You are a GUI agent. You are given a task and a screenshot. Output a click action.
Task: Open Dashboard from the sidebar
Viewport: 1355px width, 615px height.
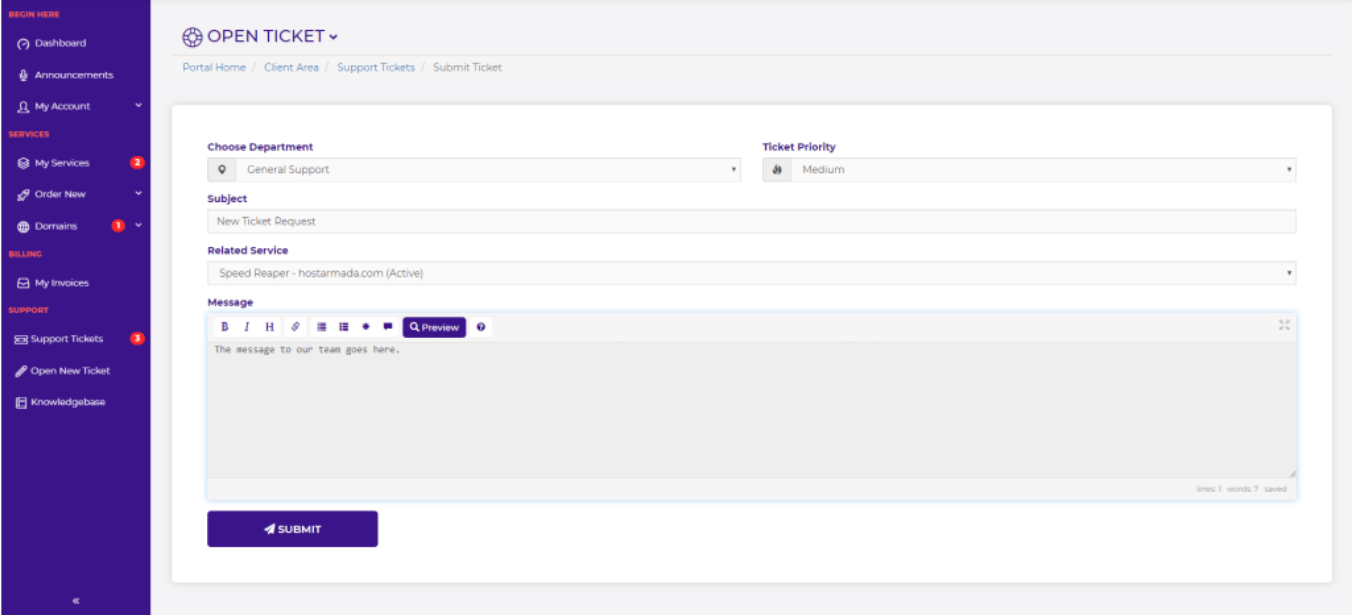(60, 43)
